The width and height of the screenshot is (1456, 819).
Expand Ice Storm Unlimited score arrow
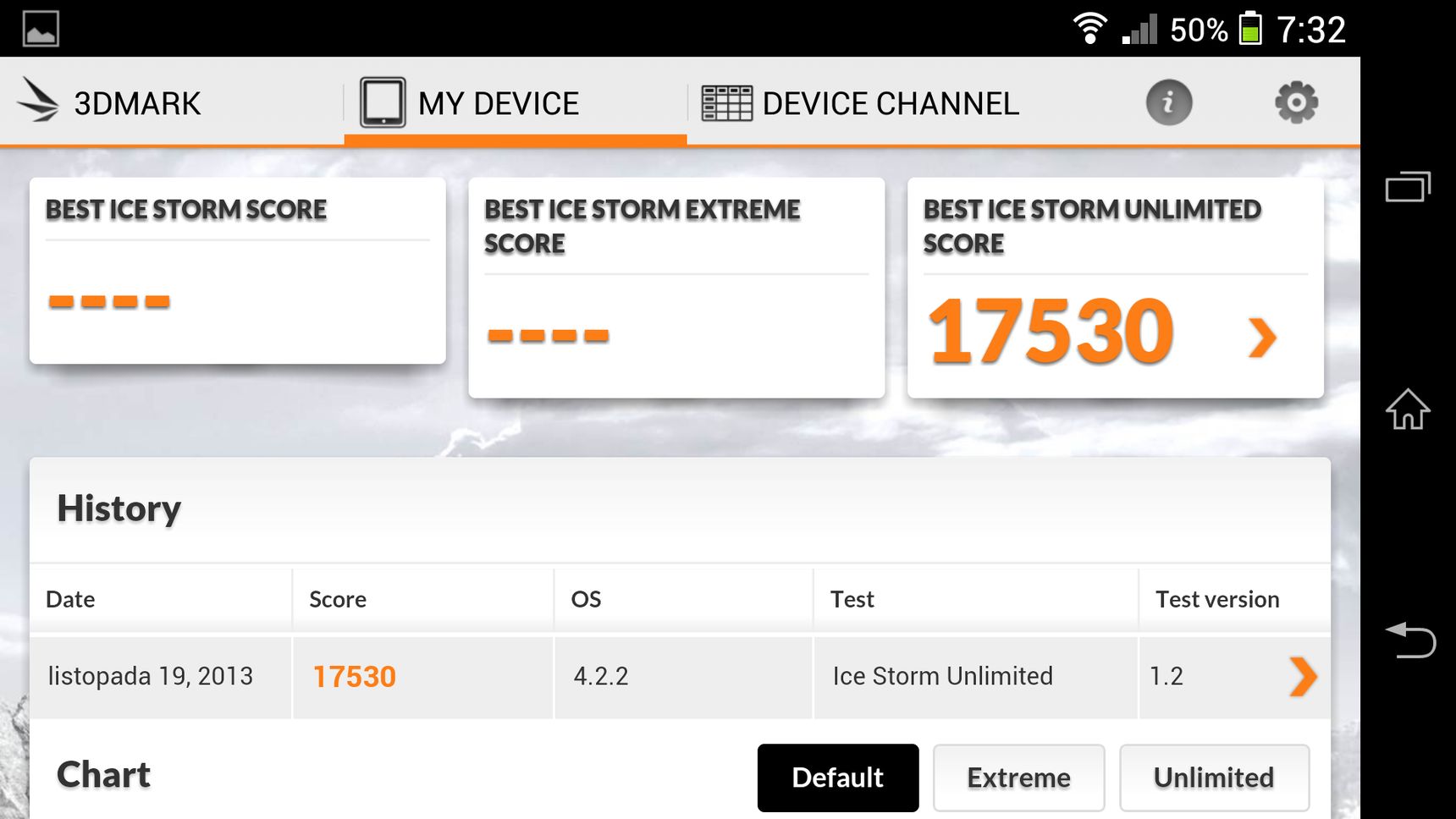1262,338
